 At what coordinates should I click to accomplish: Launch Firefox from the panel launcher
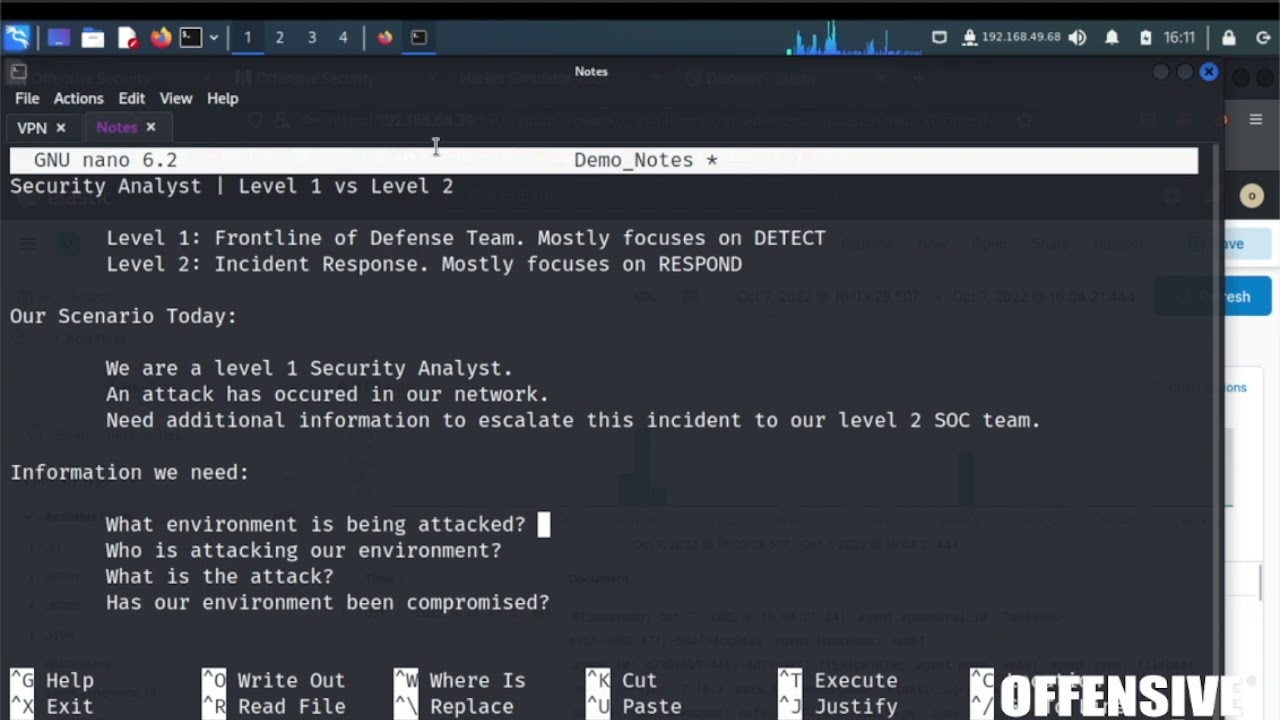[161, 38]
